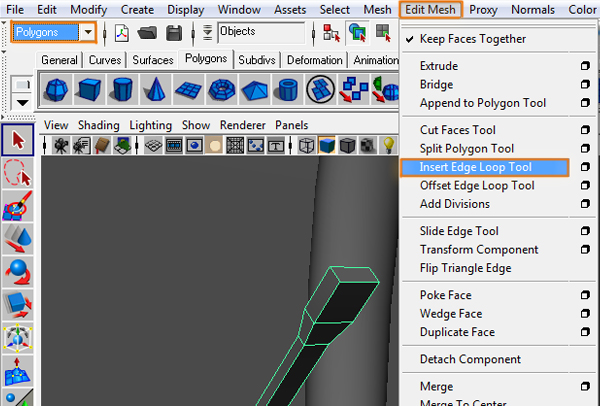Click the New Scene icon
The width and height of the screenshot is (600, 406).
click(122, 33)
